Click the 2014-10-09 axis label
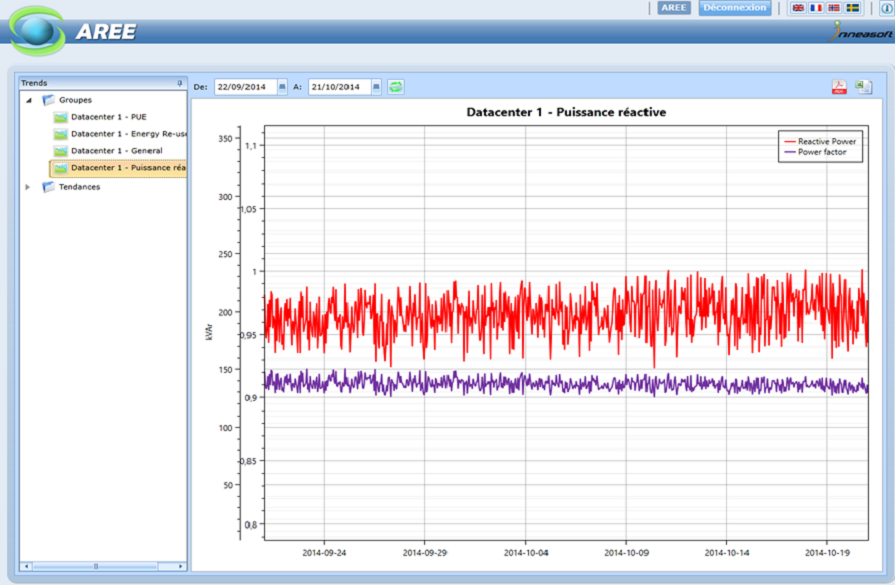 click(x=626, y=552)
